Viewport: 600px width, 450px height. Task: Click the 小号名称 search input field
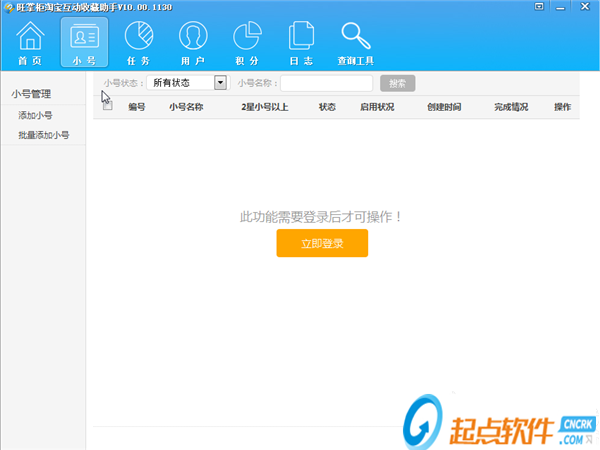pos(326,83)
